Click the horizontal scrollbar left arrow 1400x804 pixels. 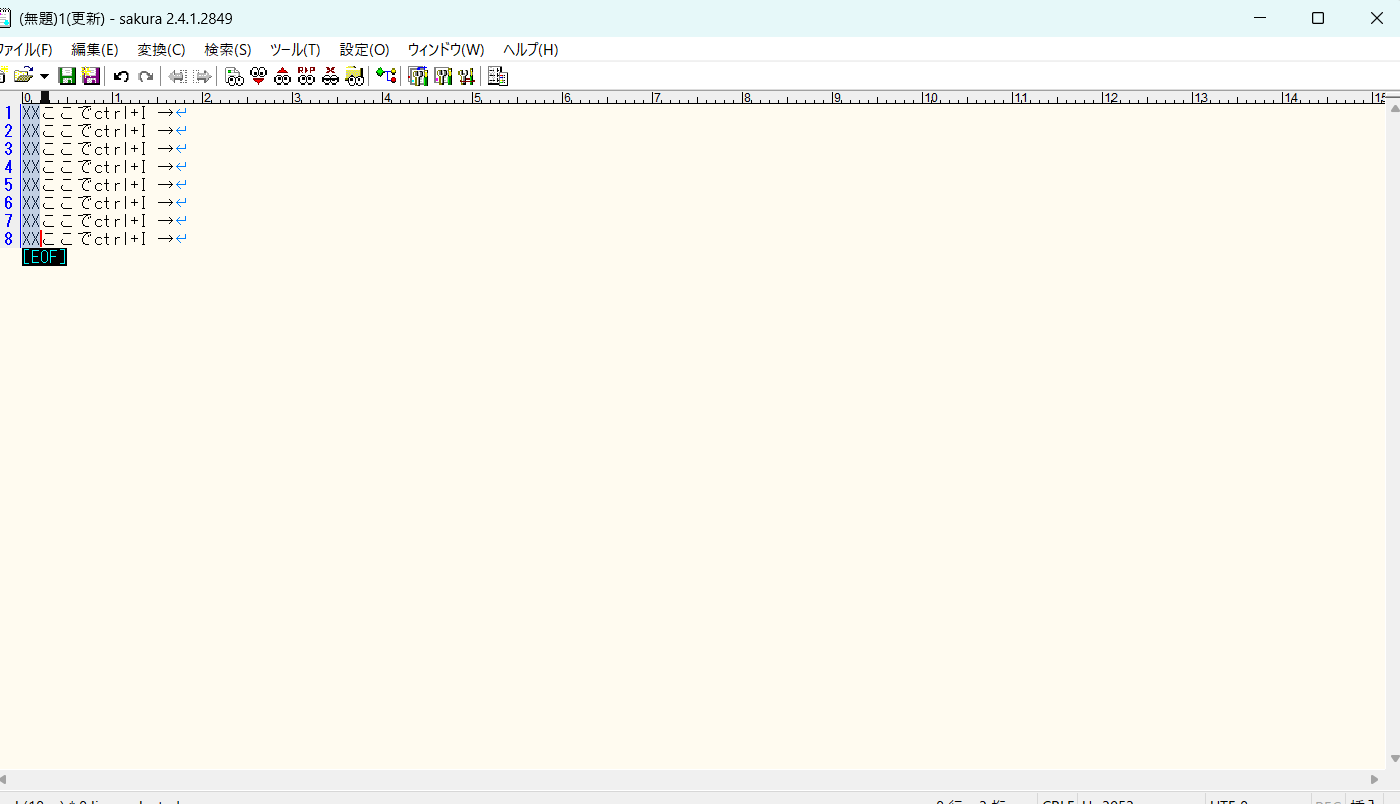click(x=4, y=779)
